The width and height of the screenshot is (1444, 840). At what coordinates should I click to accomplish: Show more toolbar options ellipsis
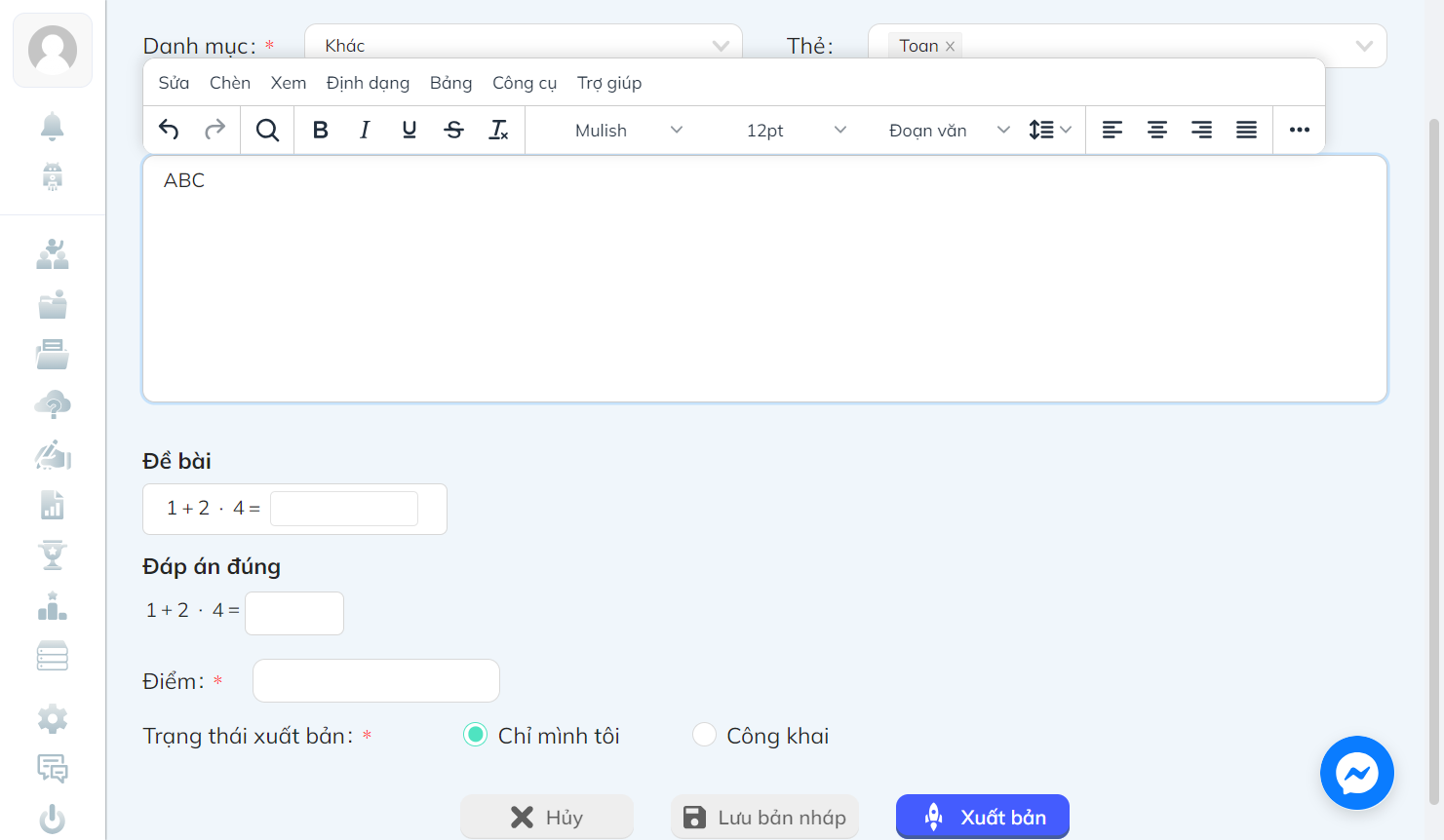[1300, 130]
